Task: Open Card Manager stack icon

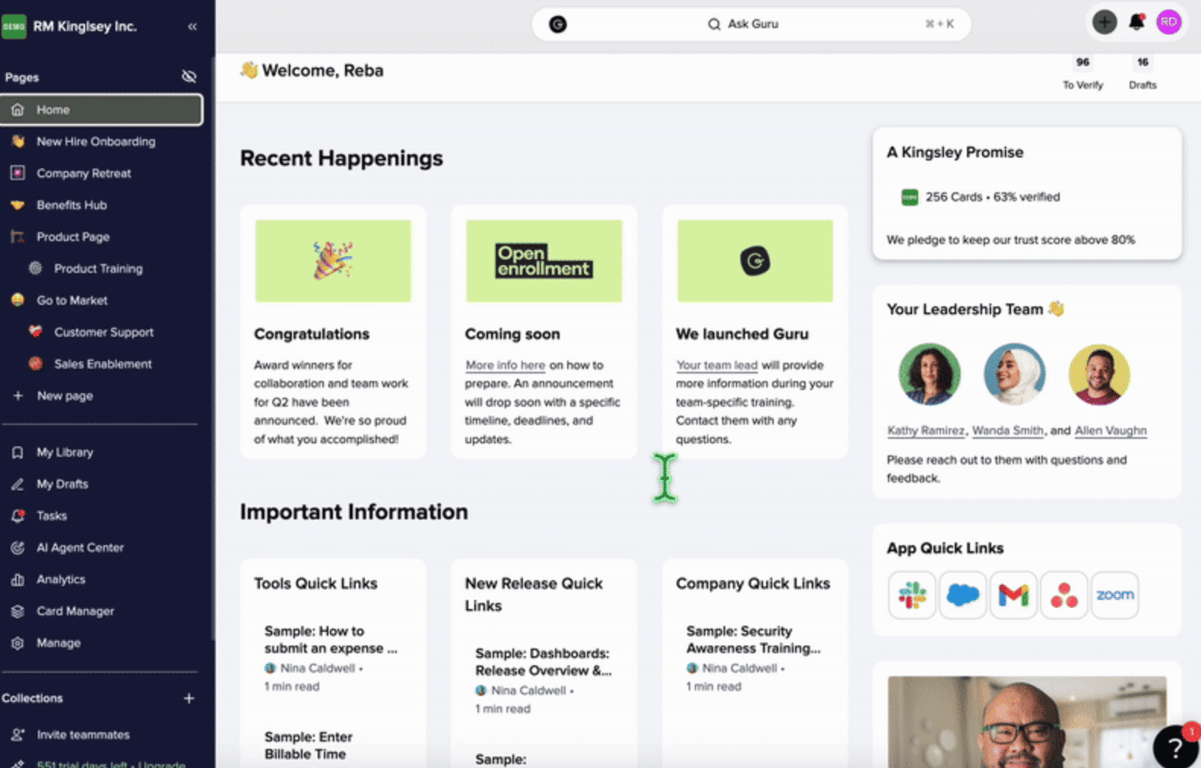Action: point(17,611)
